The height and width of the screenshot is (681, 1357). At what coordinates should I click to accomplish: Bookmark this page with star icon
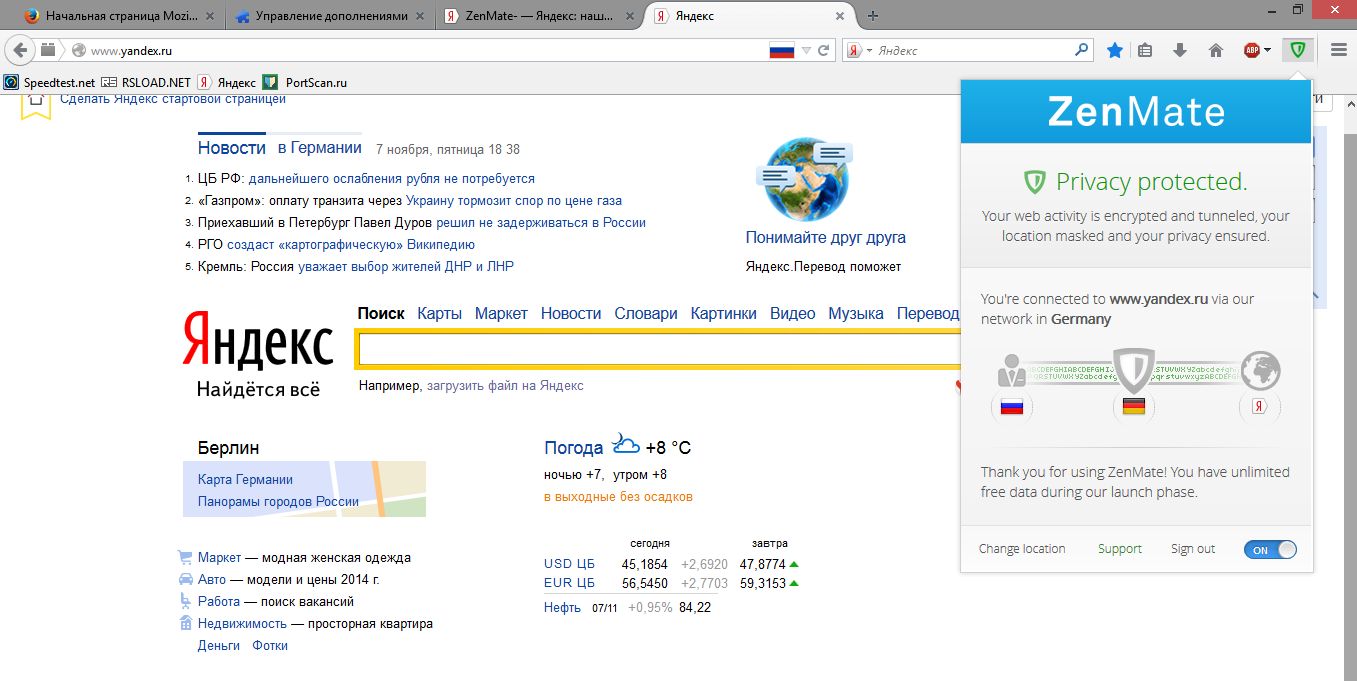[x=1115, y=50]
